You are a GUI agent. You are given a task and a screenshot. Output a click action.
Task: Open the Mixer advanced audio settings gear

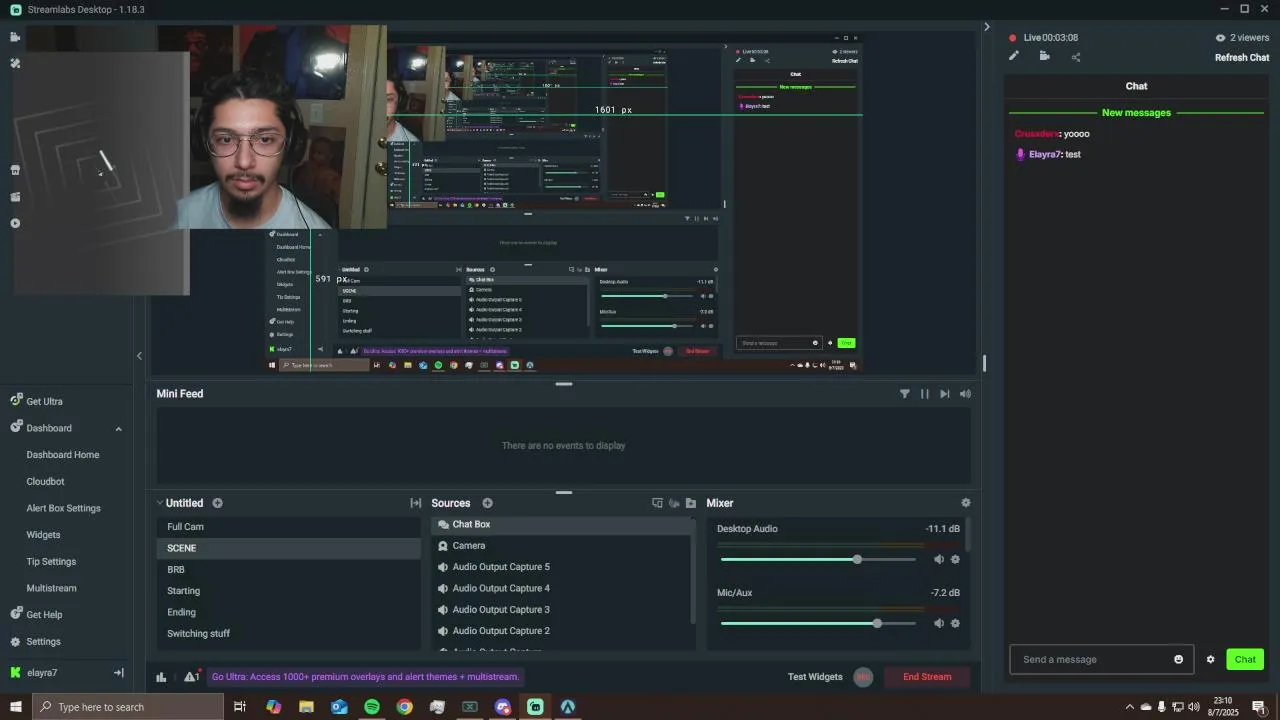pyautogui.click(x=965, y=503)
